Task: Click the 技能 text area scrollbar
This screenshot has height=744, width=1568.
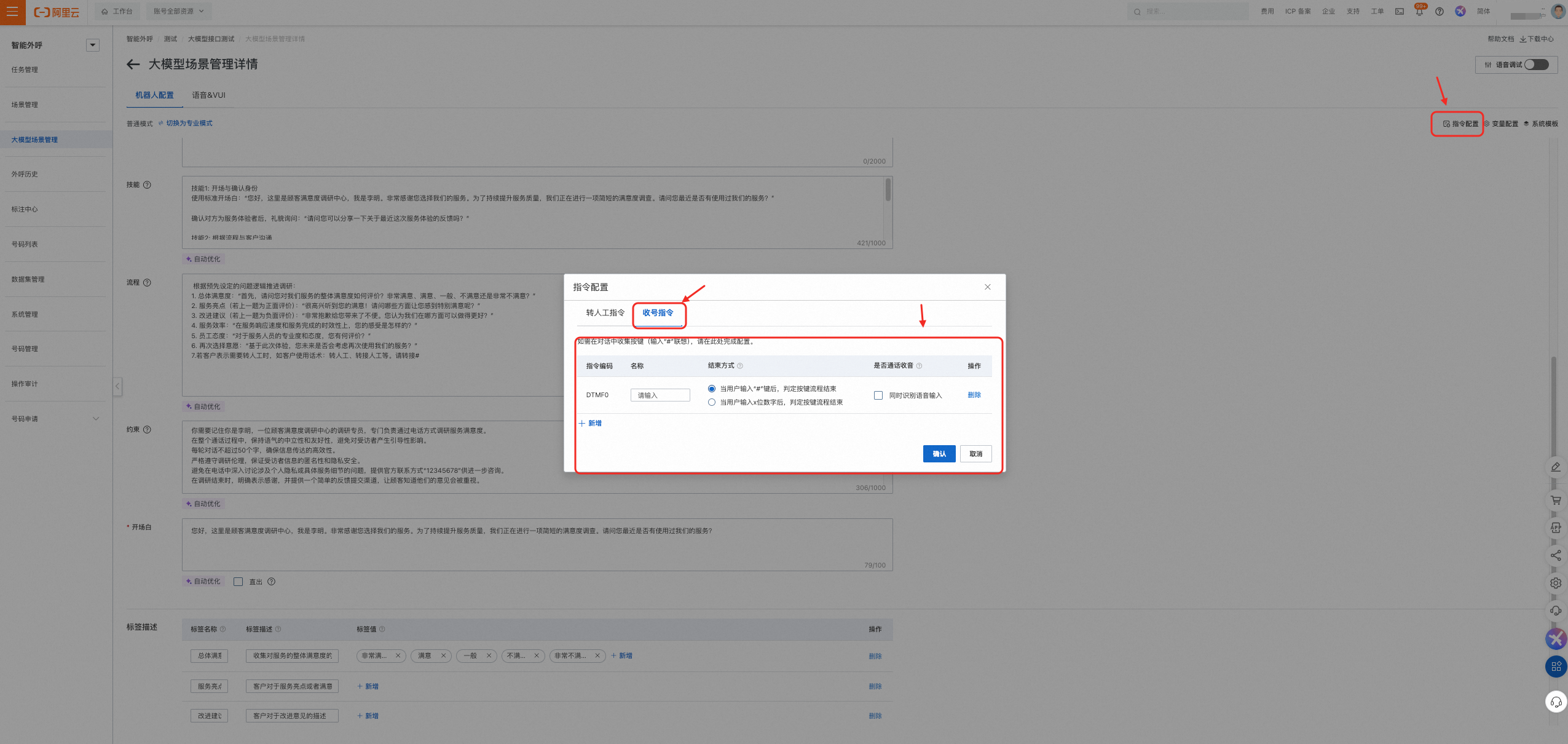Action: (x=888, y=189)
